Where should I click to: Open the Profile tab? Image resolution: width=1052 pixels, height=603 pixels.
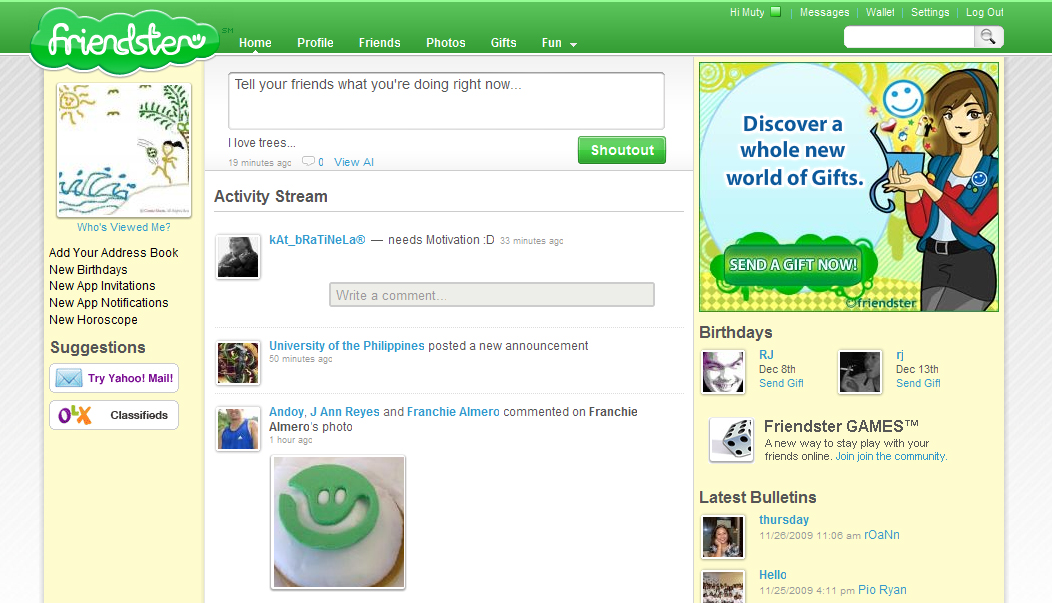point(315,43)
